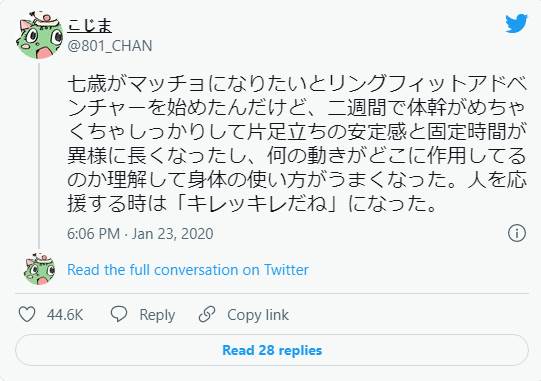
Task: Open the 6:06 PM Jan 23, 2020 timestamp
Action: click(140, 234)
